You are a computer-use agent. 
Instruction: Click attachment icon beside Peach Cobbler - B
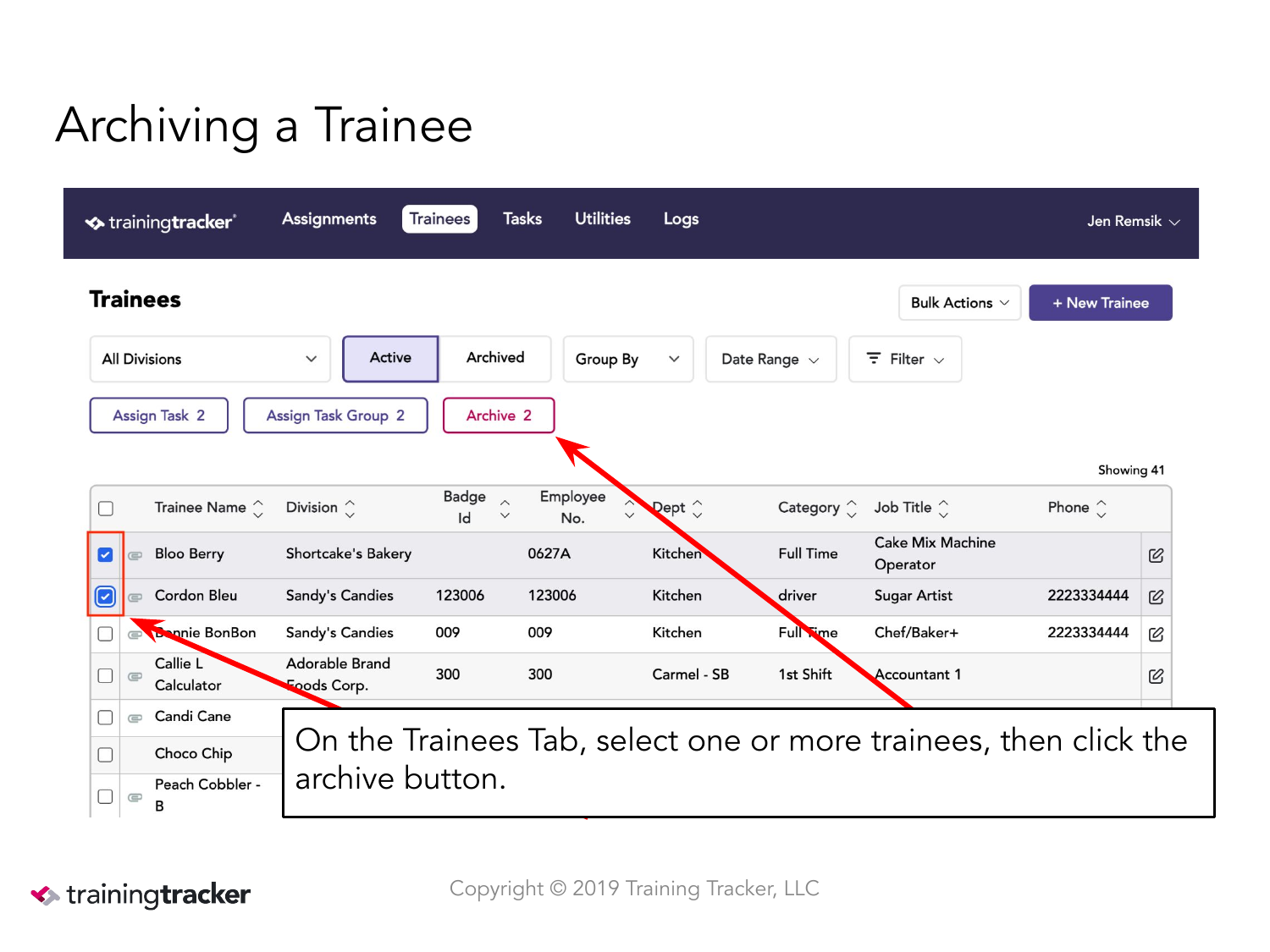coord(135,797)
